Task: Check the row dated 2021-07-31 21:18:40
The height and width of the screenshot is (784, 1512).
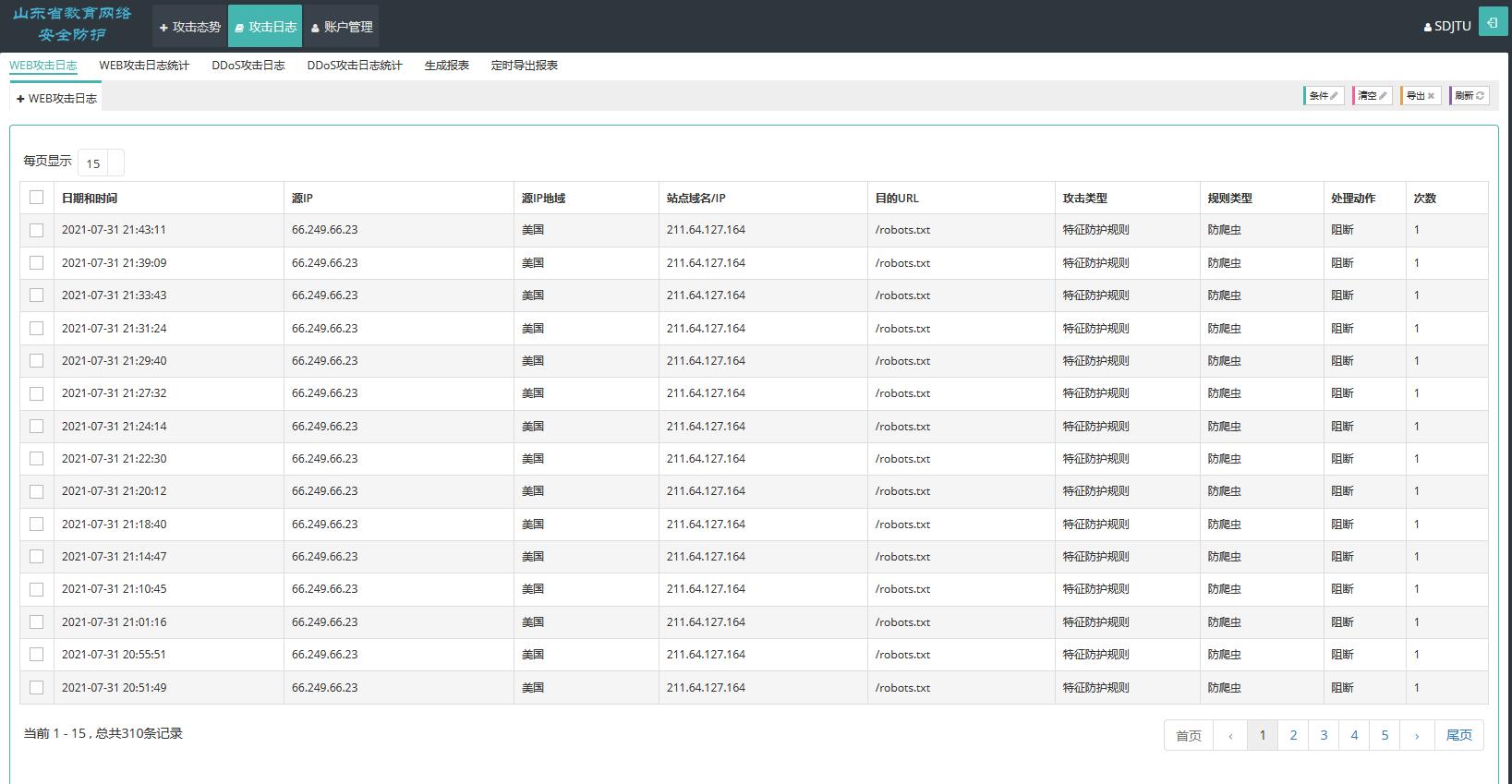Action: 37,525
